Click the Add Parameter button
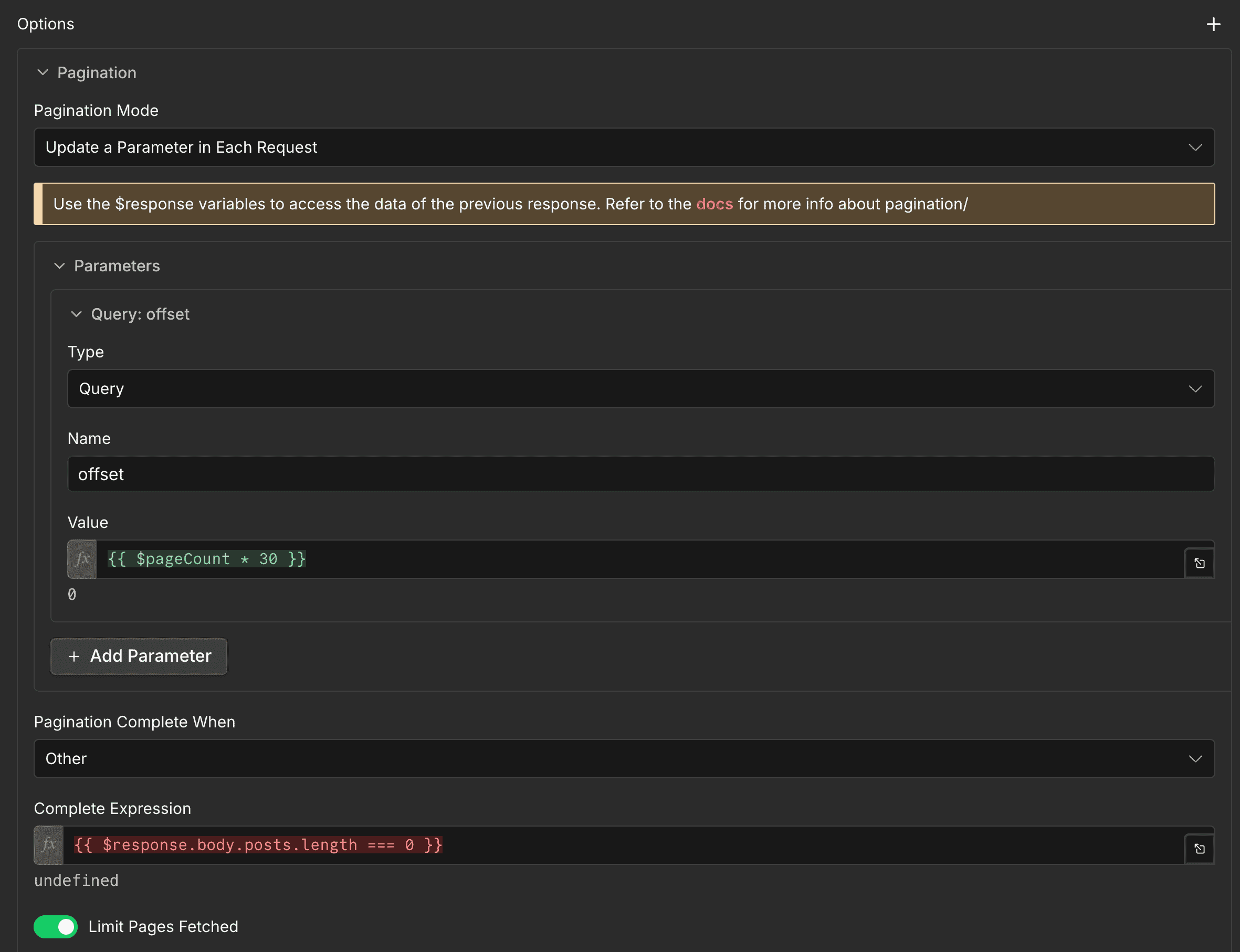This screenshot has width=1240, height=952. click(138, 656)
